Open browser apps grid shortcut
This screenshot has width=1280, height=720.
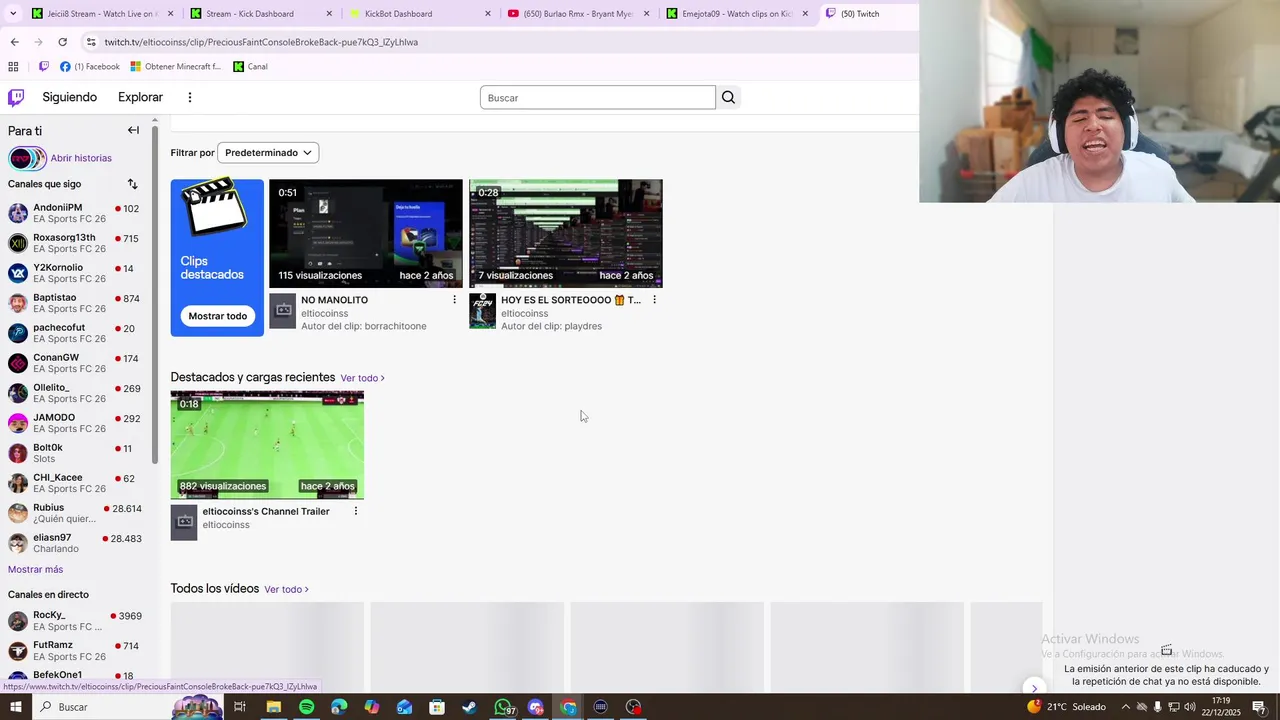(13, 67)
